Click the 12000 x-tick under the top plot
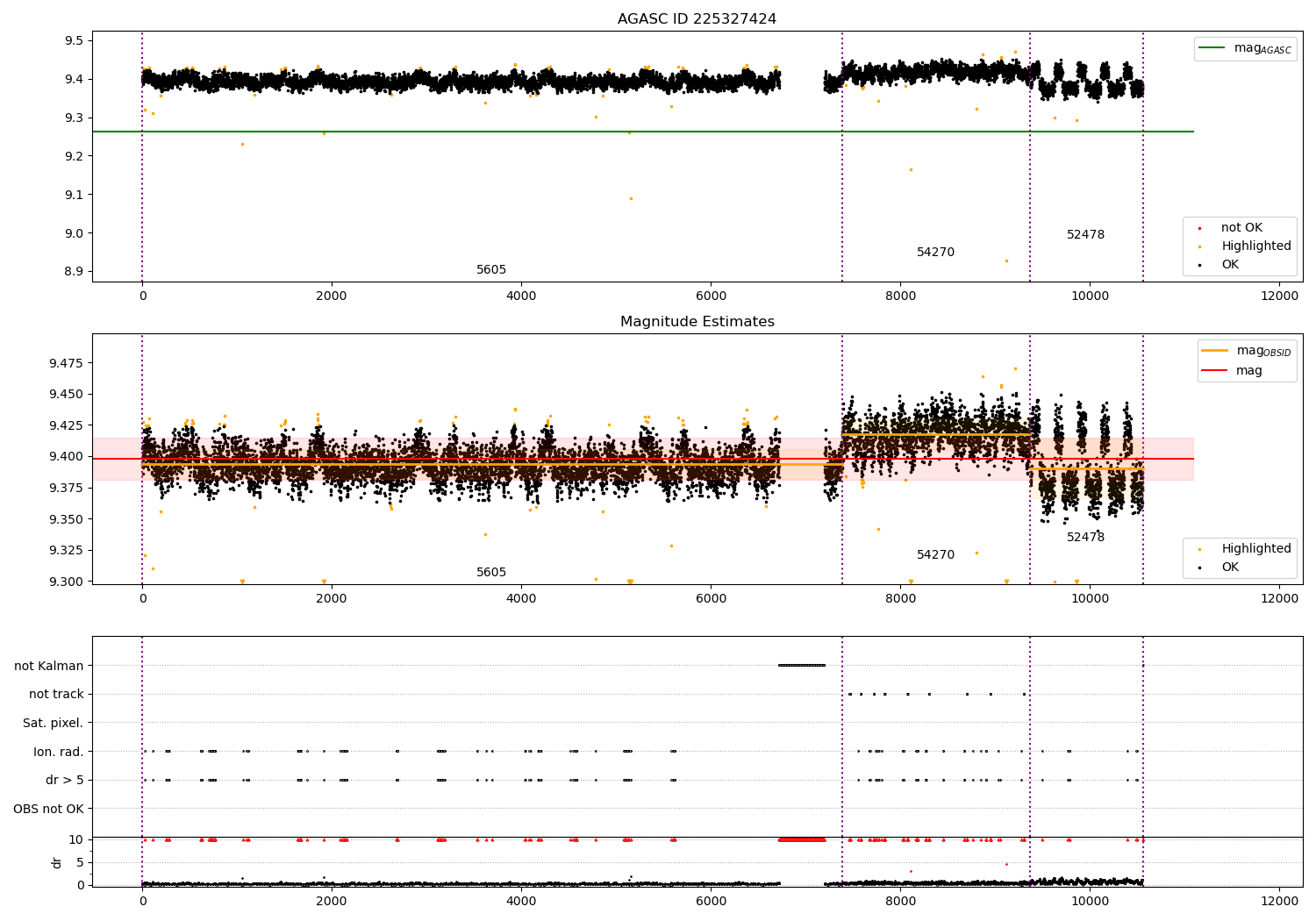The height and width of the screenshot is (921, 1316). (1279, 296)
